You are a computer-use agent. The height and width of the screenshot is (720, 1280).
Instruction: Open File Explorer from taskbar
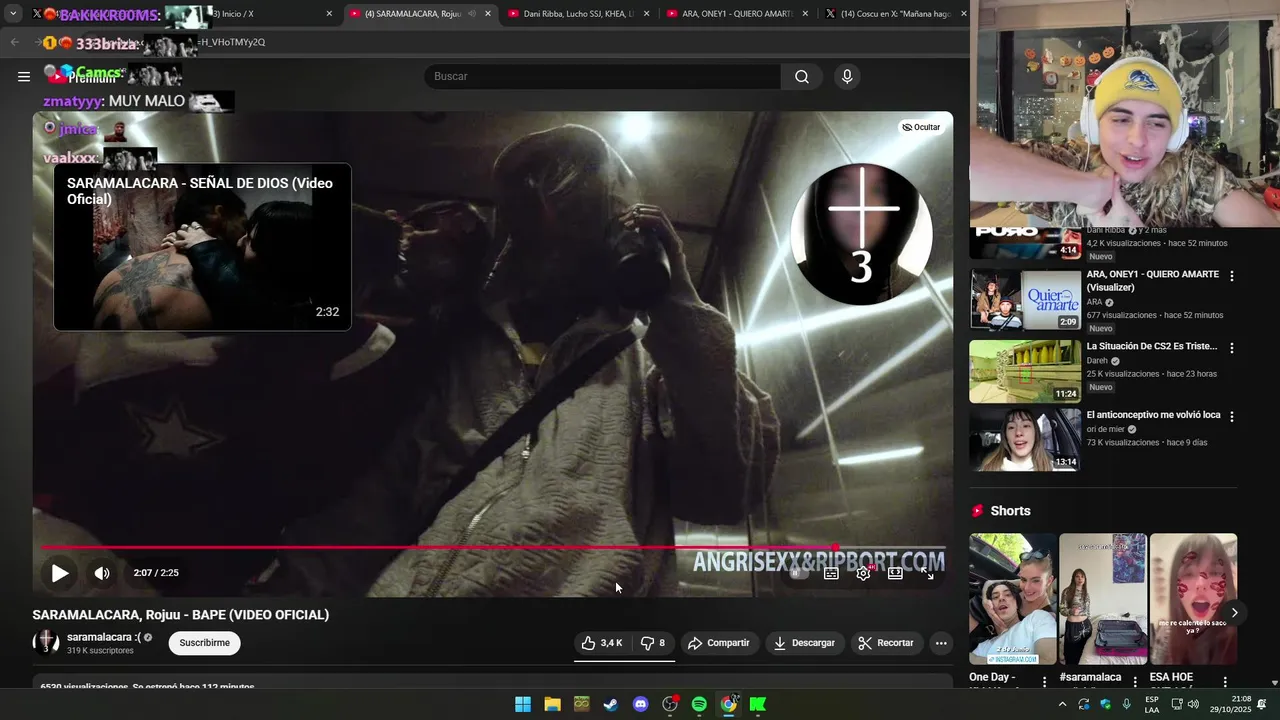552,704
